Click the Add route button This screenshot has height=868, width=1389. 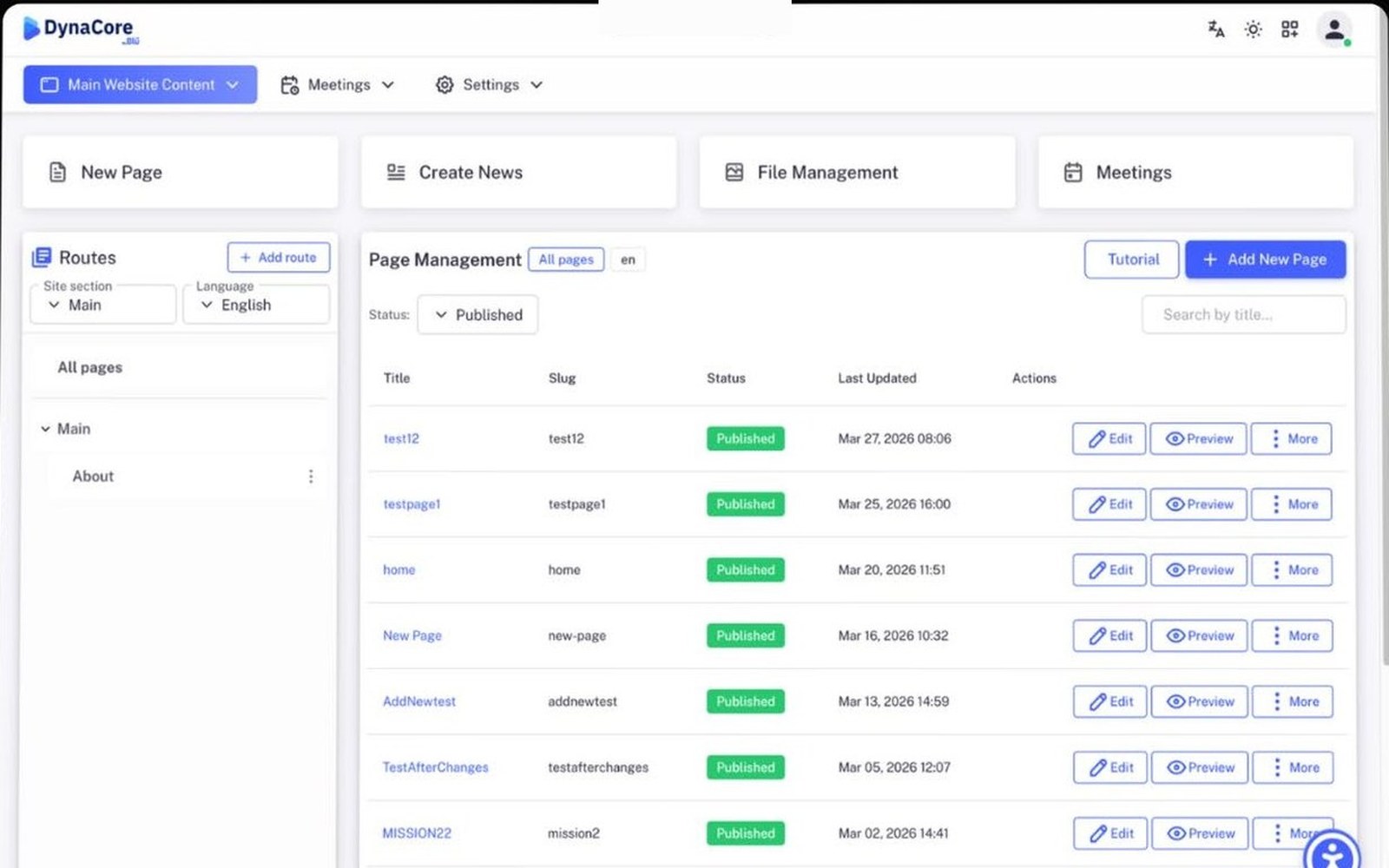279,257
